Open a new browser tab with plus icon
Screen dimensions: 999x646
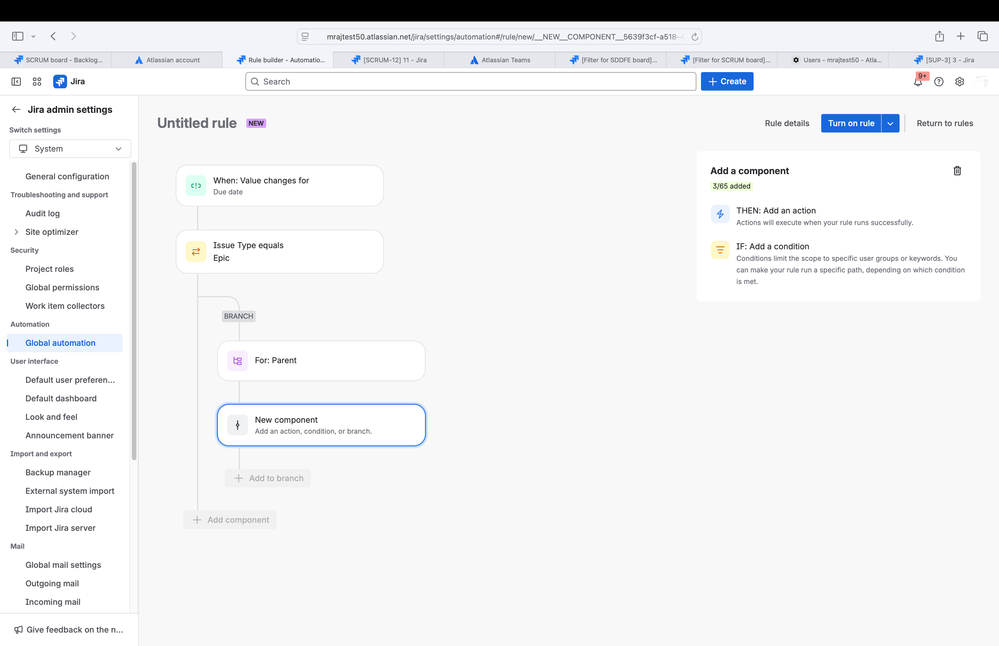[960, 36]
